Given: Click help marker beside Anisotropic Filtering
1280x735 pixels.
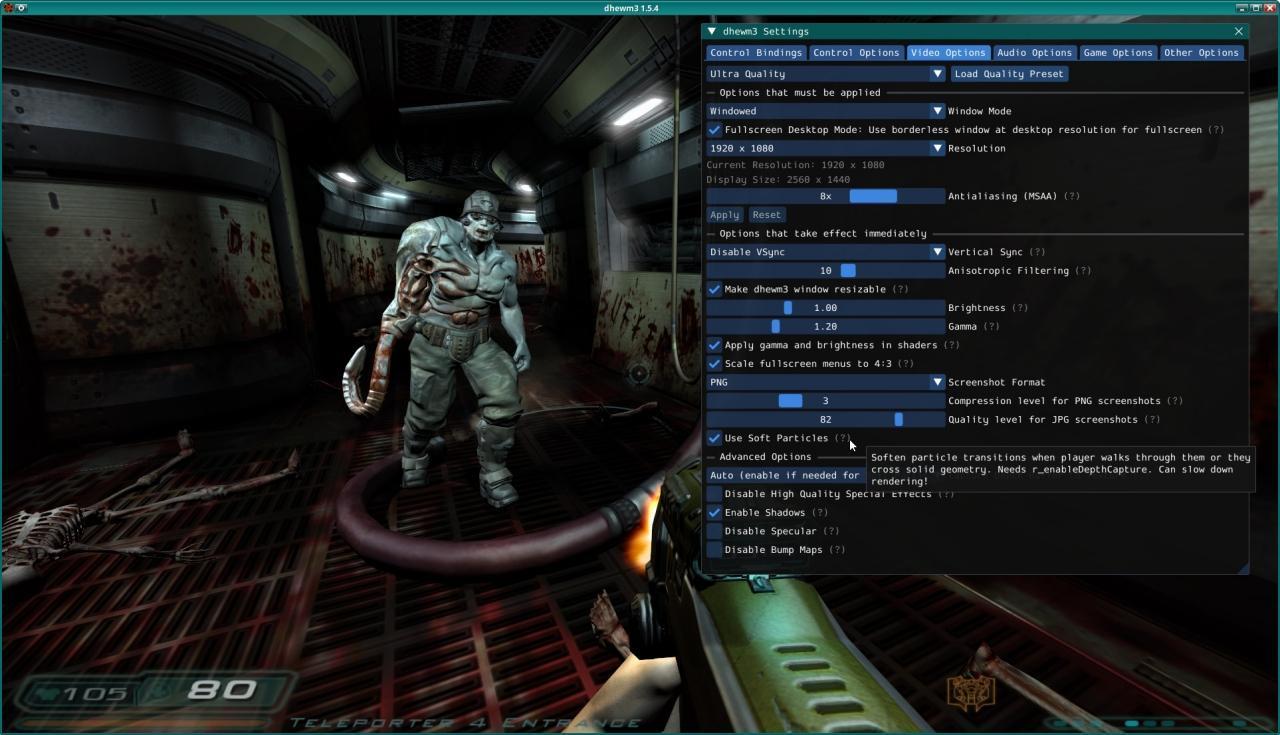Looking at the screenshot, I should pos(1082,271).
